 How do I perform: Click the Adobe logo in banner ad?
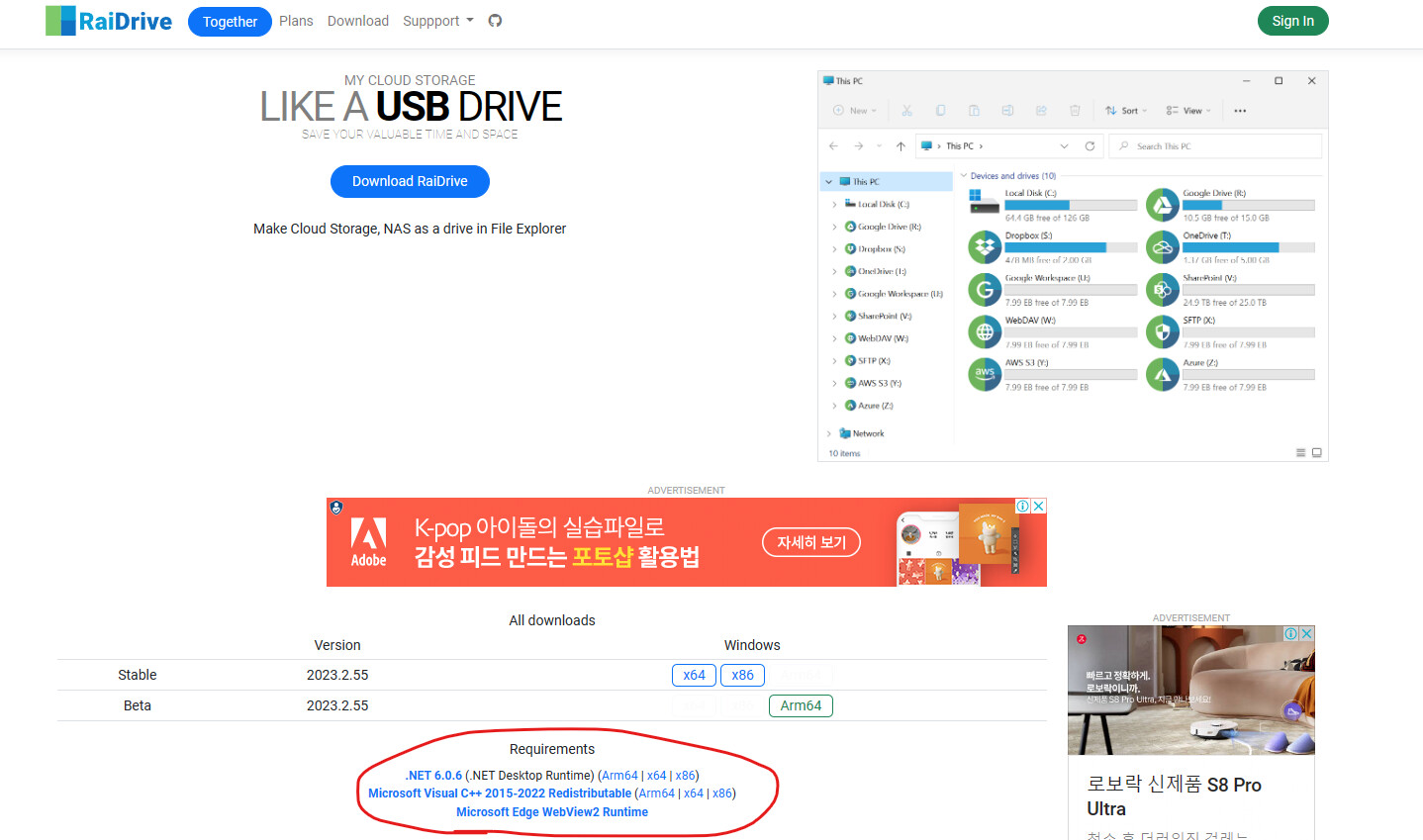[368, 542]
